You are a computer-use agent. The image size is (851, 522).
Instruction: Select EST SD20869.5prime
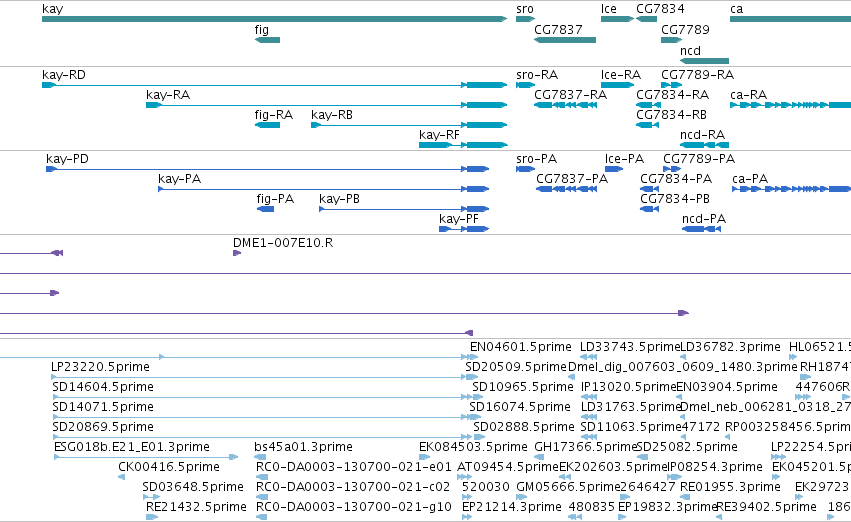click(x=262, y=437)
